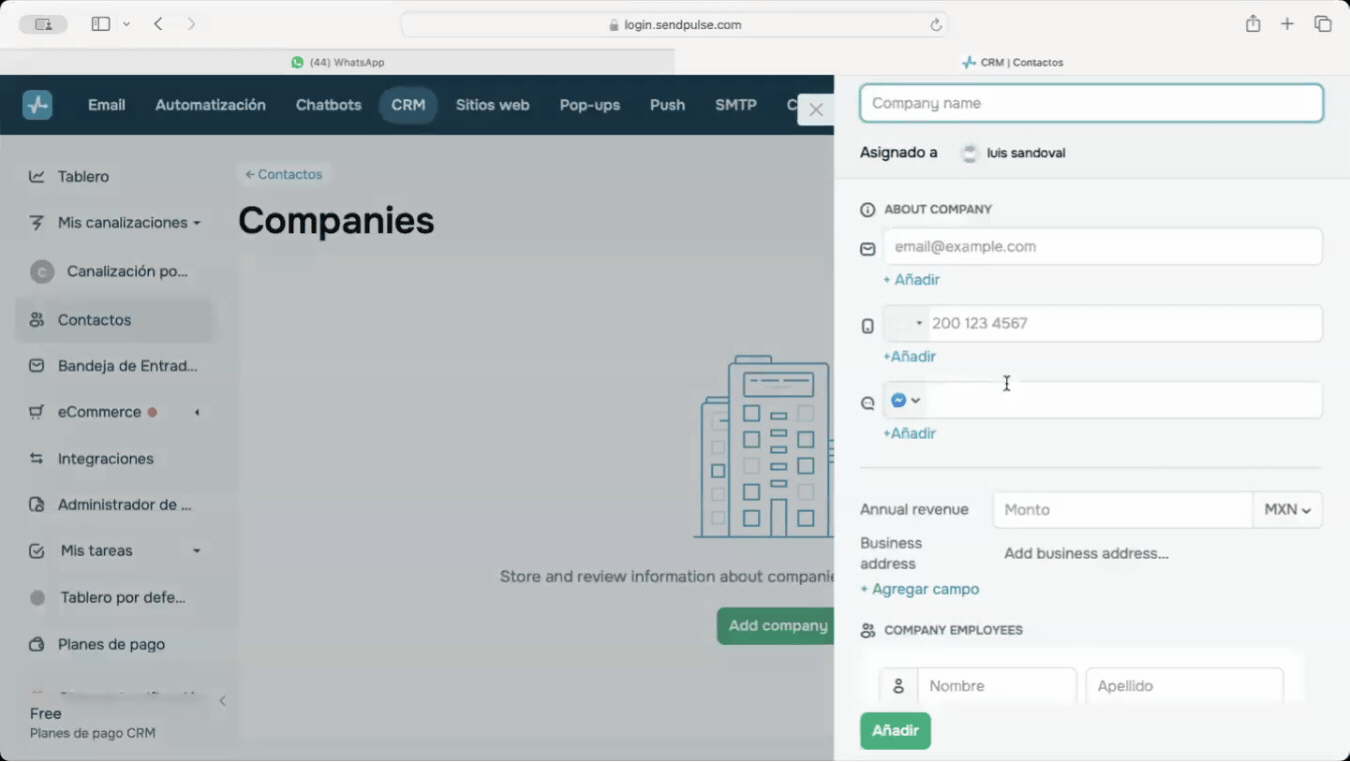Click the Agregar campo link
Viewport: 1350px width, 762px height.
(x=920, y=590)
